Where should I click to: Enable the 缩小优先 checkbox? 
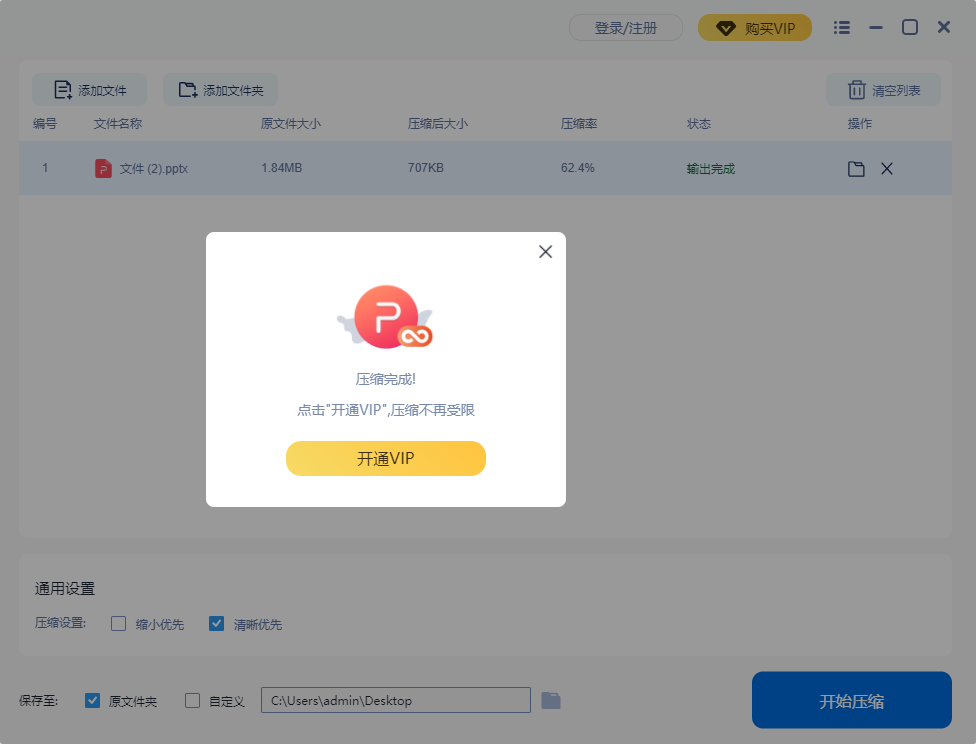(118, 623)
